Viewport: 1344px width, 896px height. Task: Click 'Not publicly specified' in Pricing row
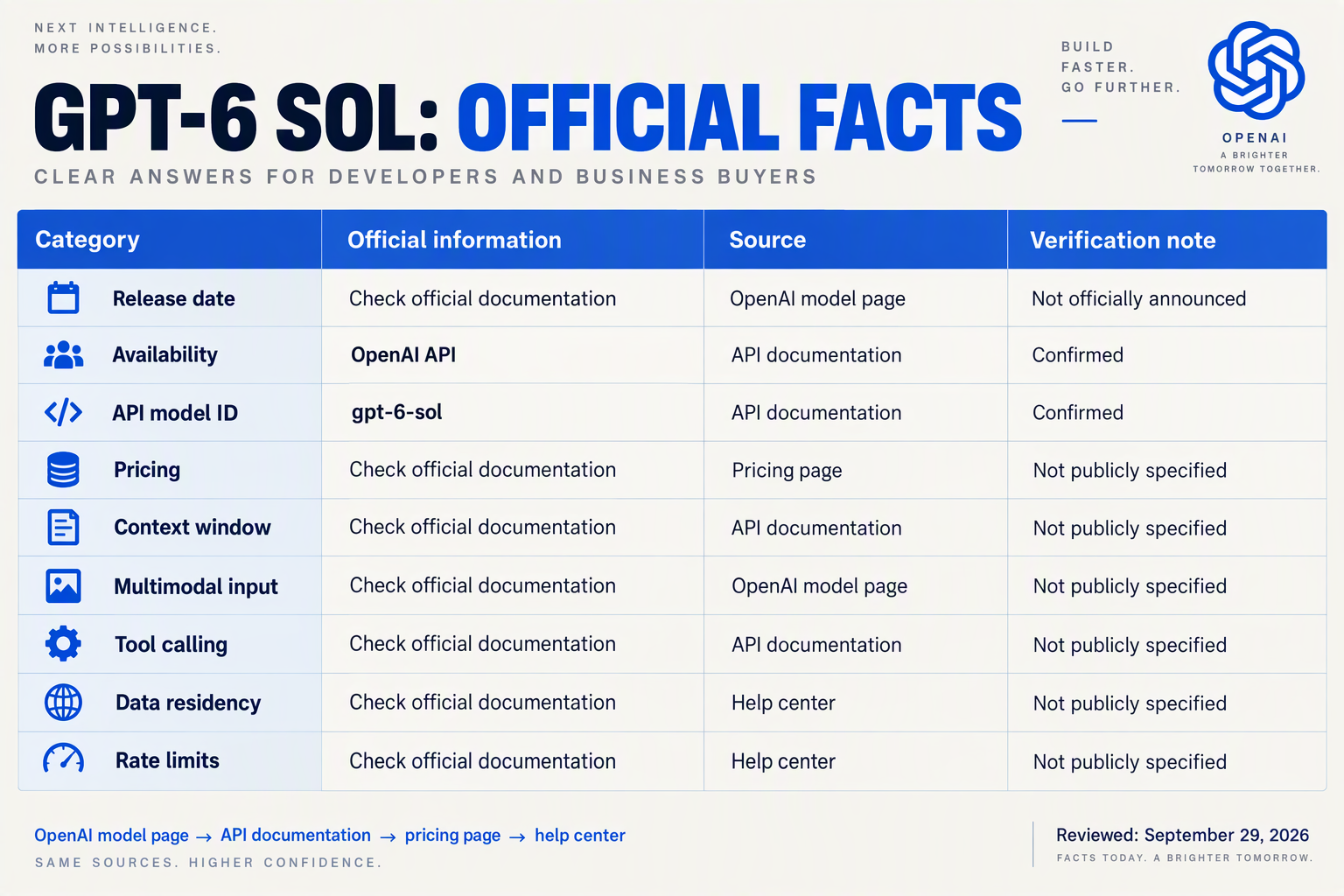point(1130,471)
